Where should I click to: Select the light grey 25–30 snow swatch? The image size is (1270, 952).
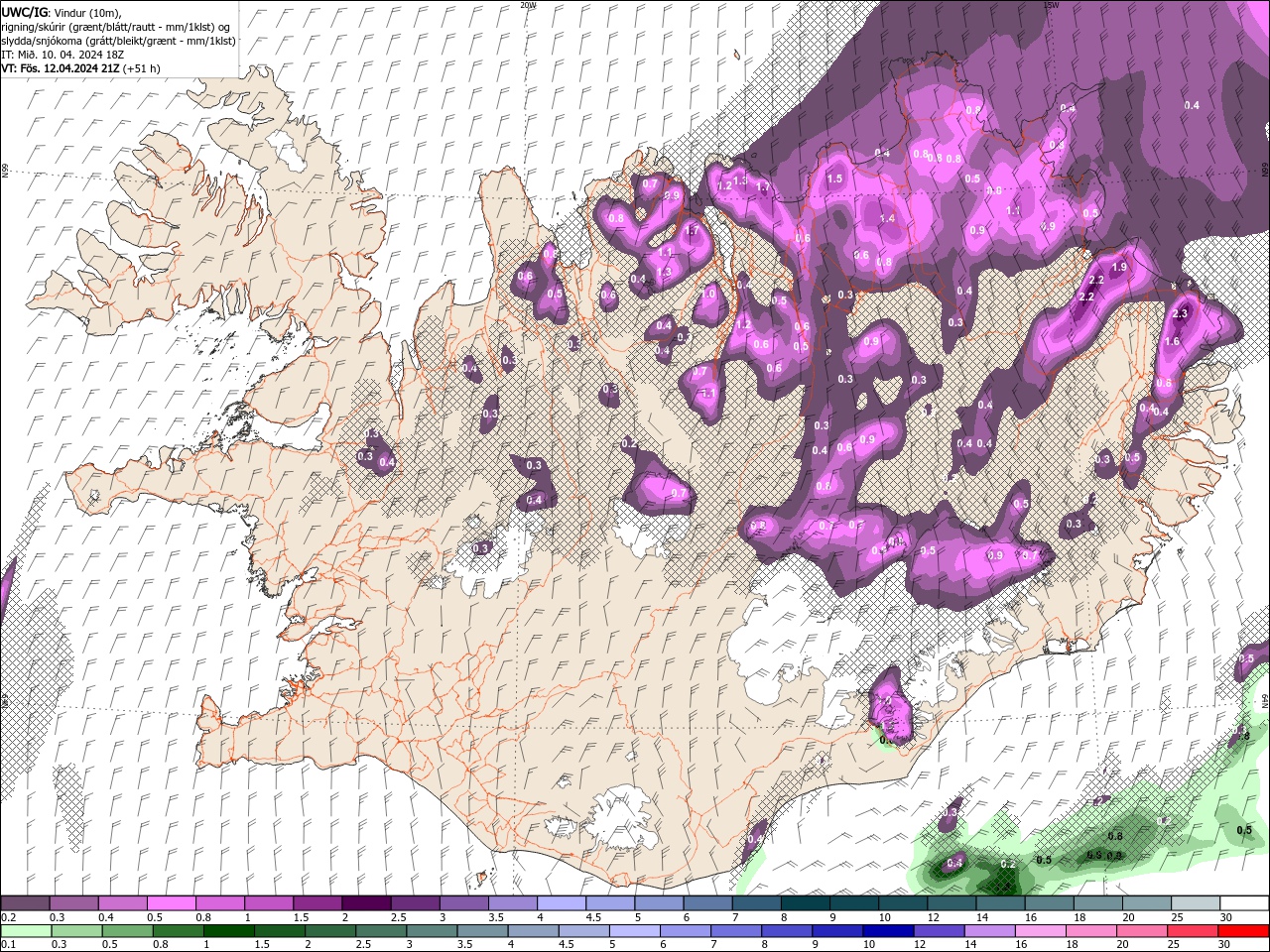(1196, 903)
